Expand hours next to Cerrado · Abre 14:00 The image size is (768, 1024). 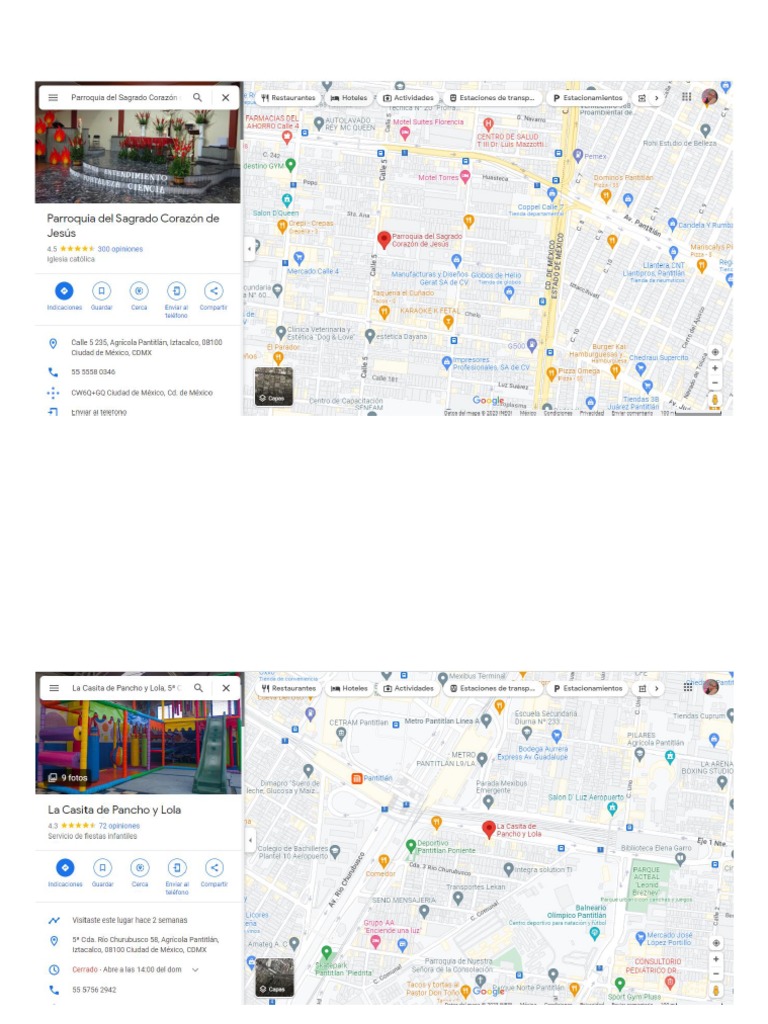(195, 970)
